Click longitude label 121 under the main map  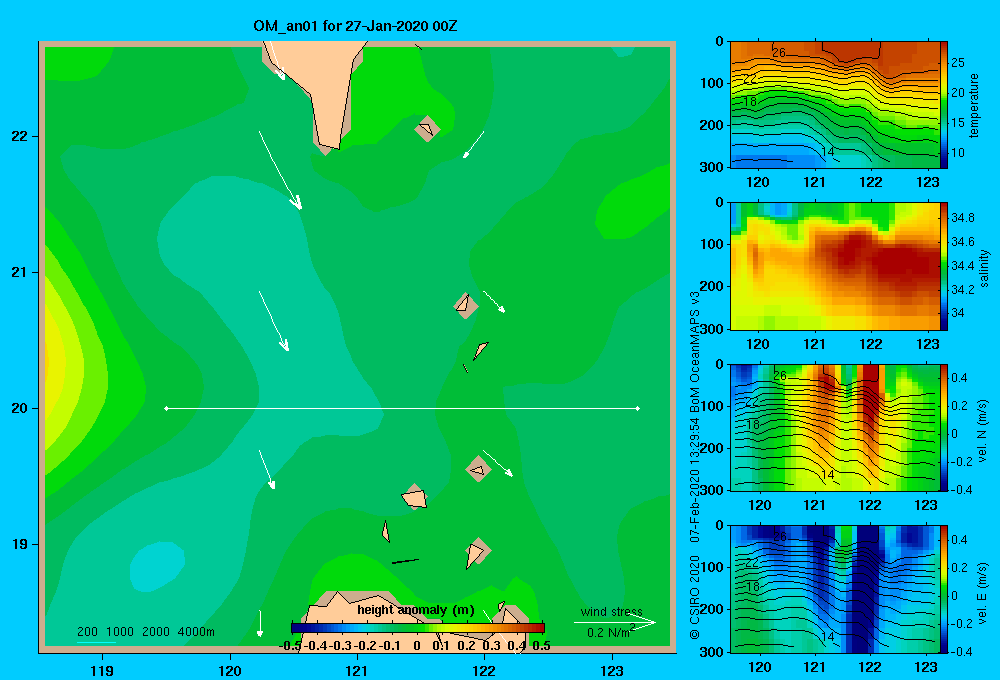[357, 670]
